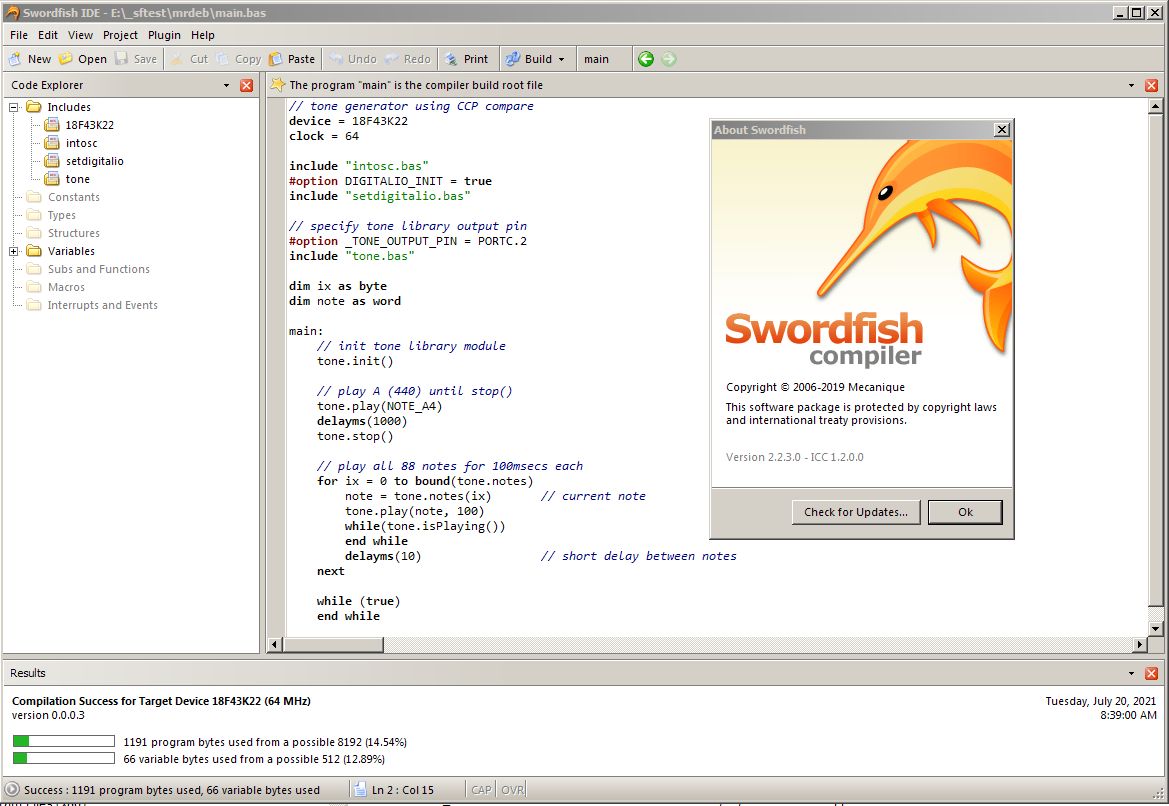Screen dimensions: 1169x806
Task: Select Interrupts and Events tree item
Action: coord(103,305)
